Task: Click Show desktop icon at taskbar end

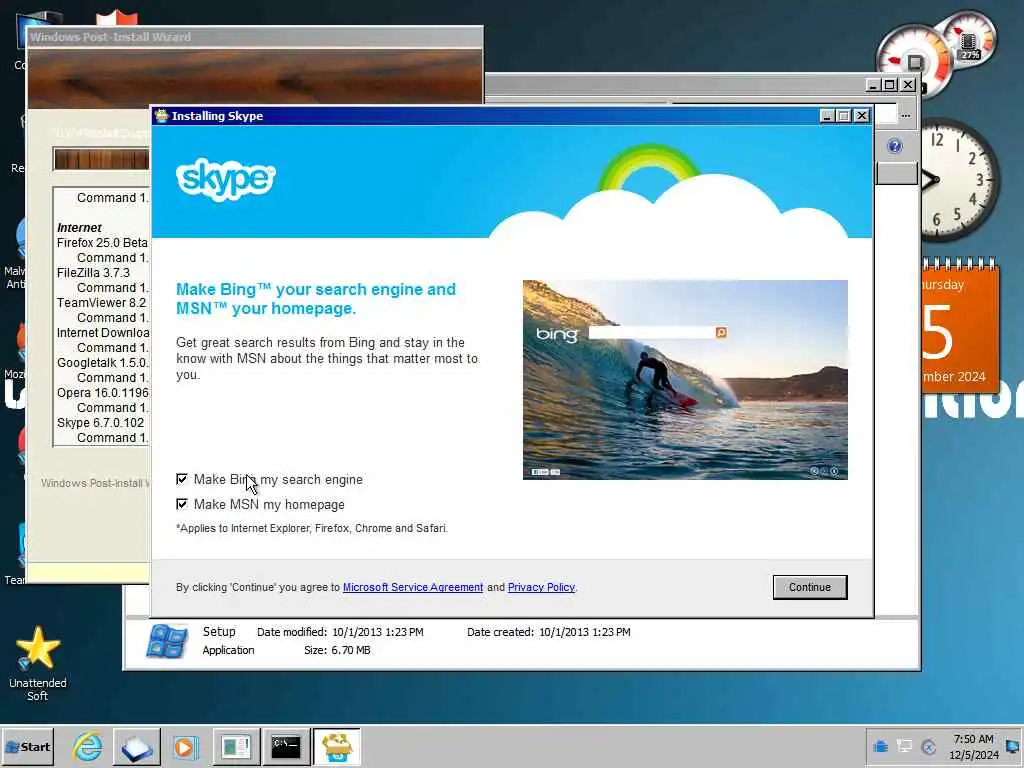Action: point(1014,746)
